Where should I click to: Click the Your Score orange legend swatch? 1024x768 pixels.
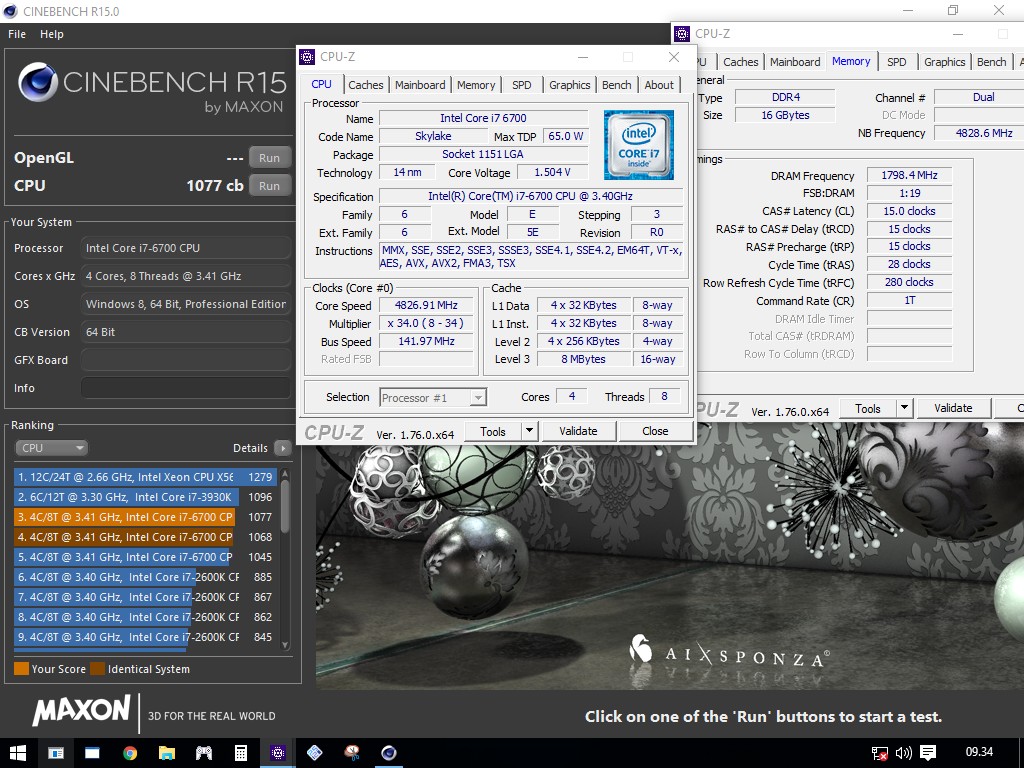22,669
